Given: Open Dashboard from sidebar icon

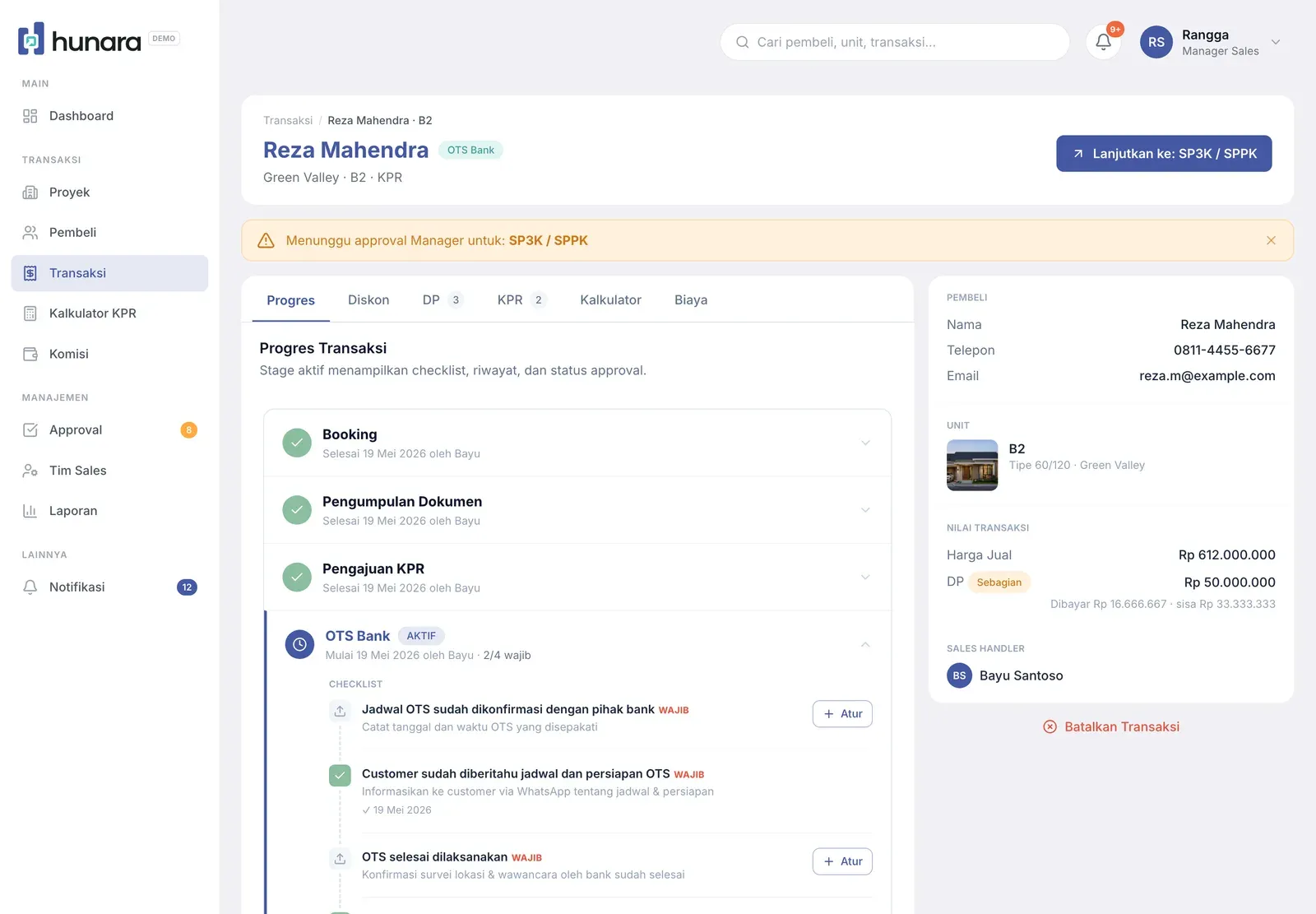Looking at the screenshot, I should coord(30,116).
